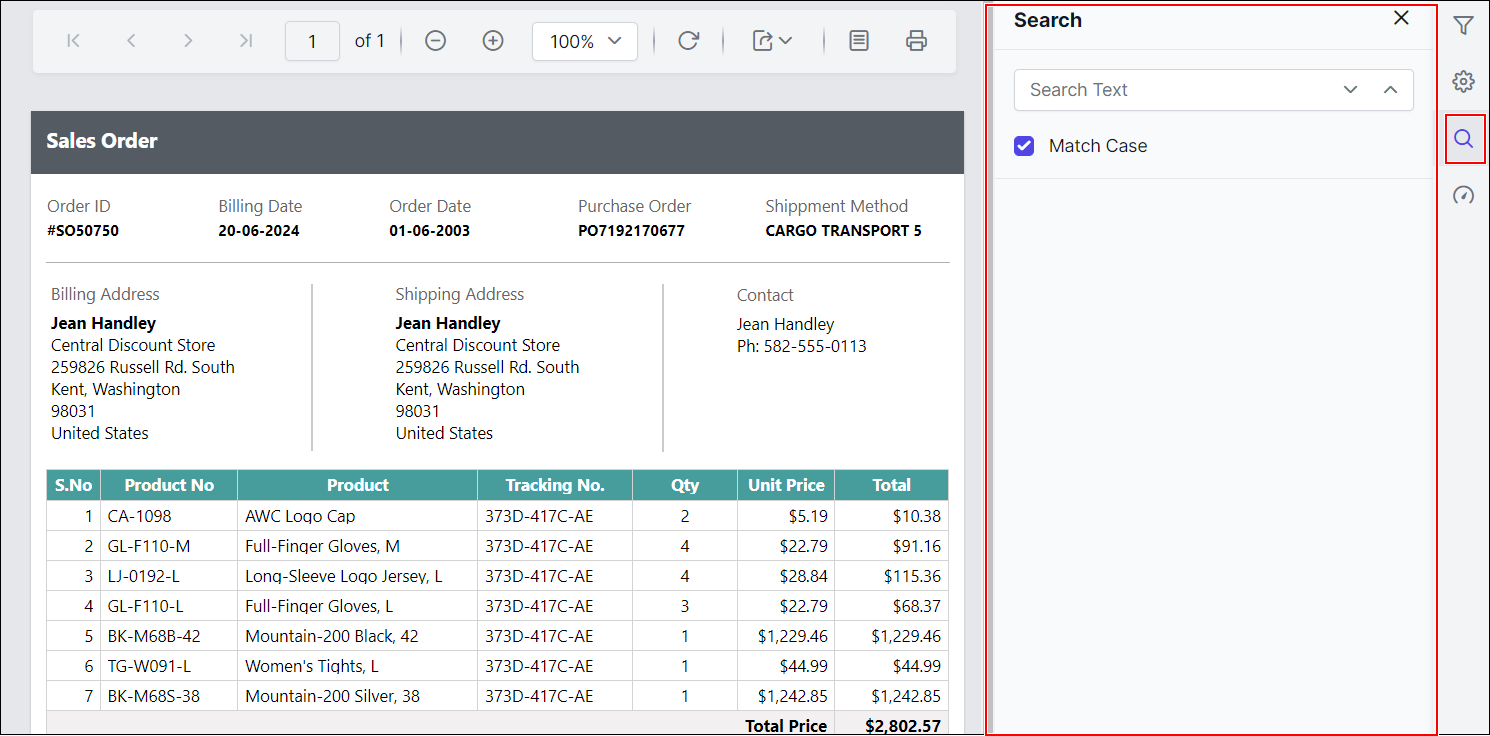Select the search magnifier icon in the sidebar

point(1463,139)
